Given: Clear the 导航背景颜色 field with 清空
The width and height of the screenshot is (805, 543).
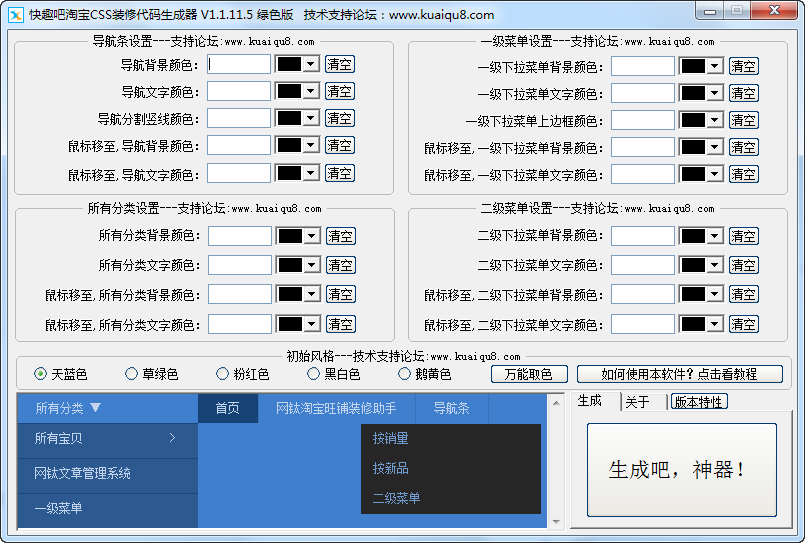Looking at the screenshot, I should (x=339, y=64).
